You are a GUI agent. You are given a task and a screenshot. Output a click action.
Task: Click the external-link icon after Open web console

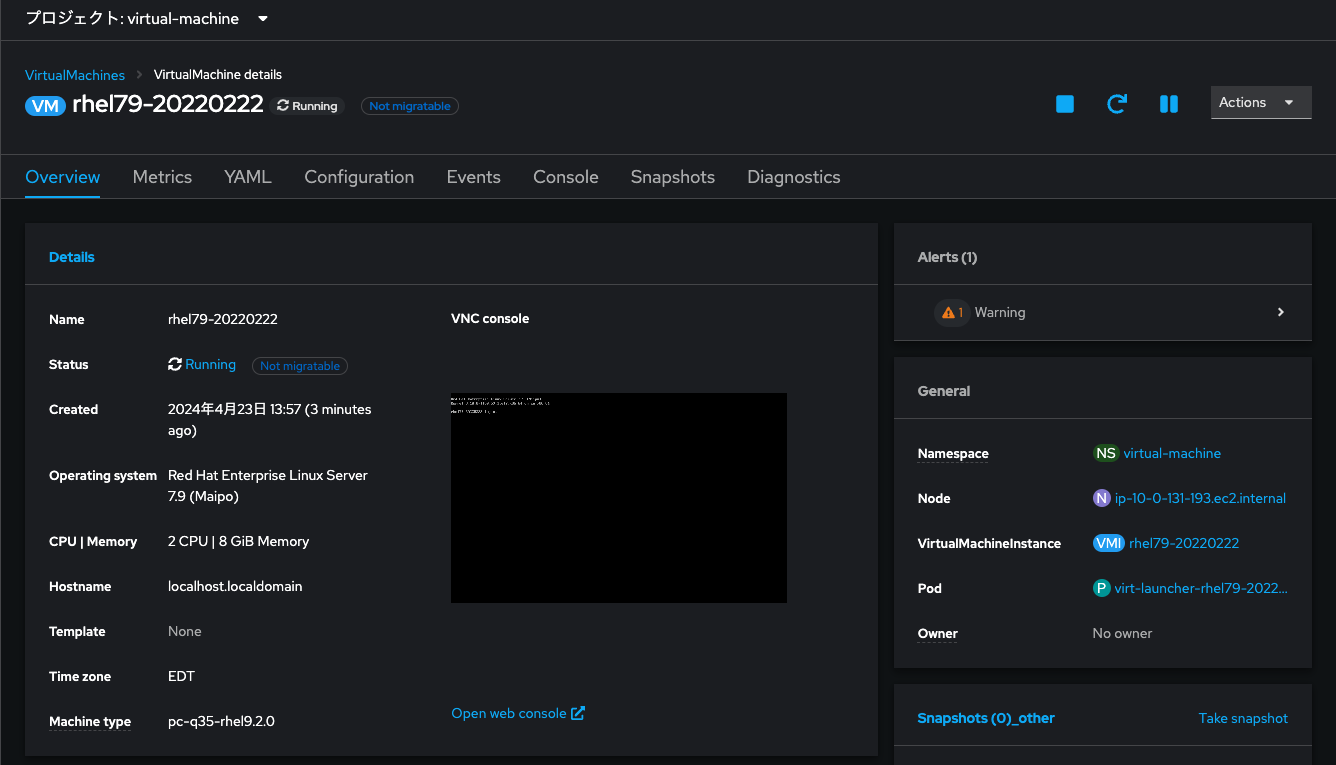(578, 713)
